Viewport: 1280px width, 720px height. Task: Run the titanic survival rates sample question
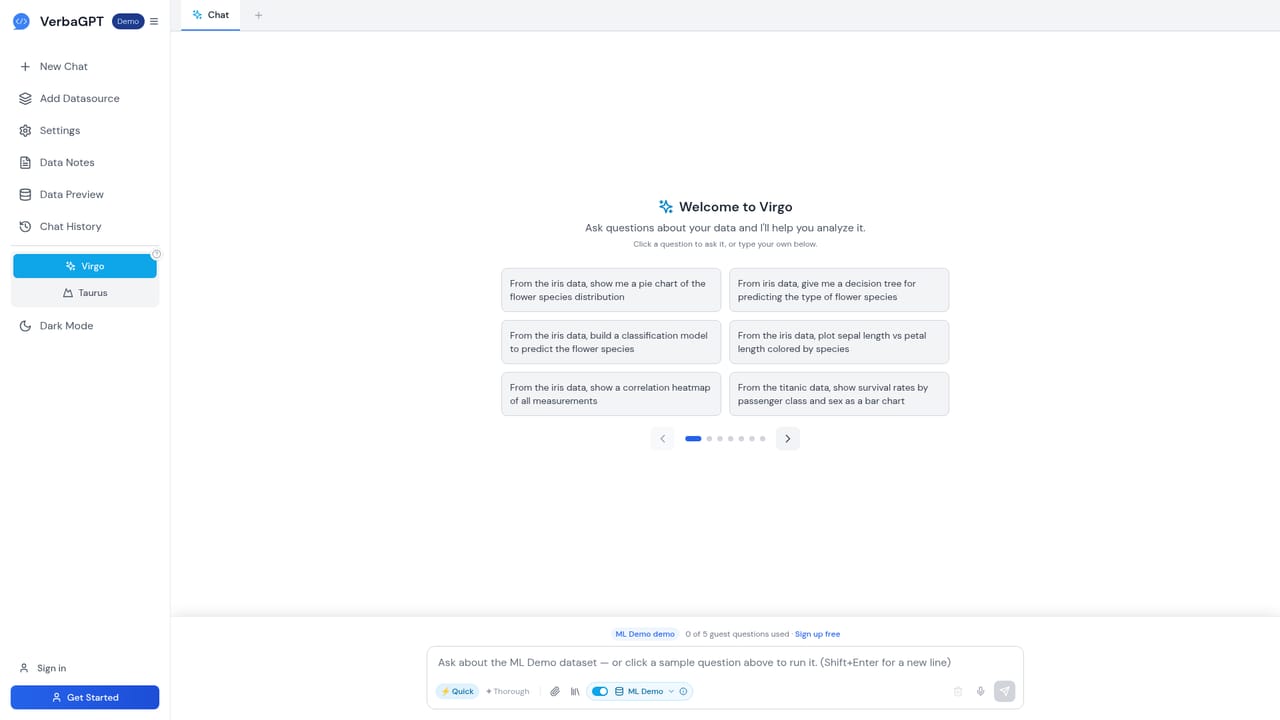tap(839, 394)
